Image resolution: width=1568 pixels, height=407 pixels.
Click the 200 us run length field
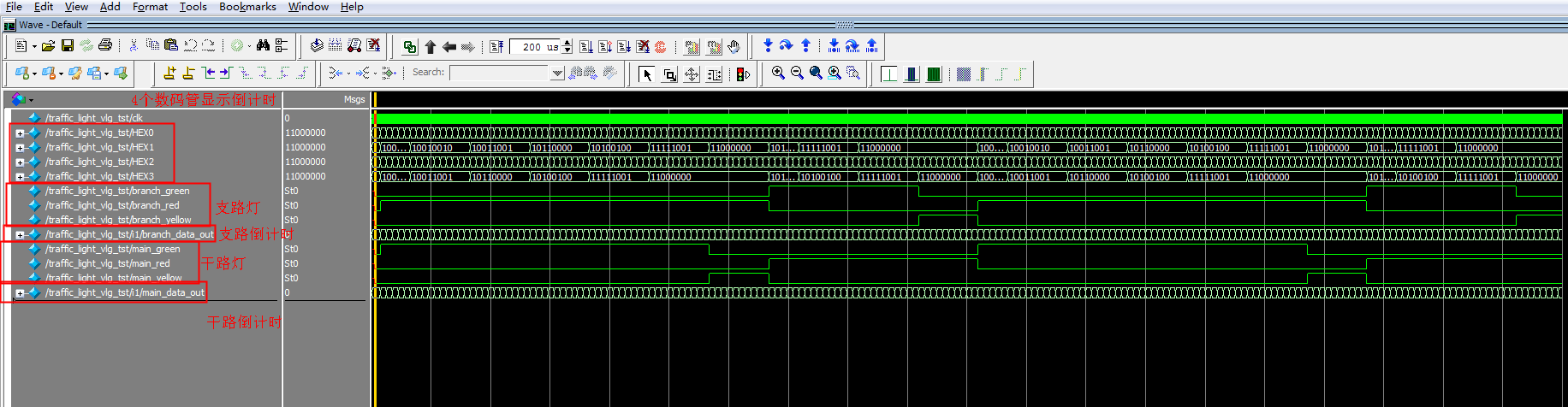[536, 47]
